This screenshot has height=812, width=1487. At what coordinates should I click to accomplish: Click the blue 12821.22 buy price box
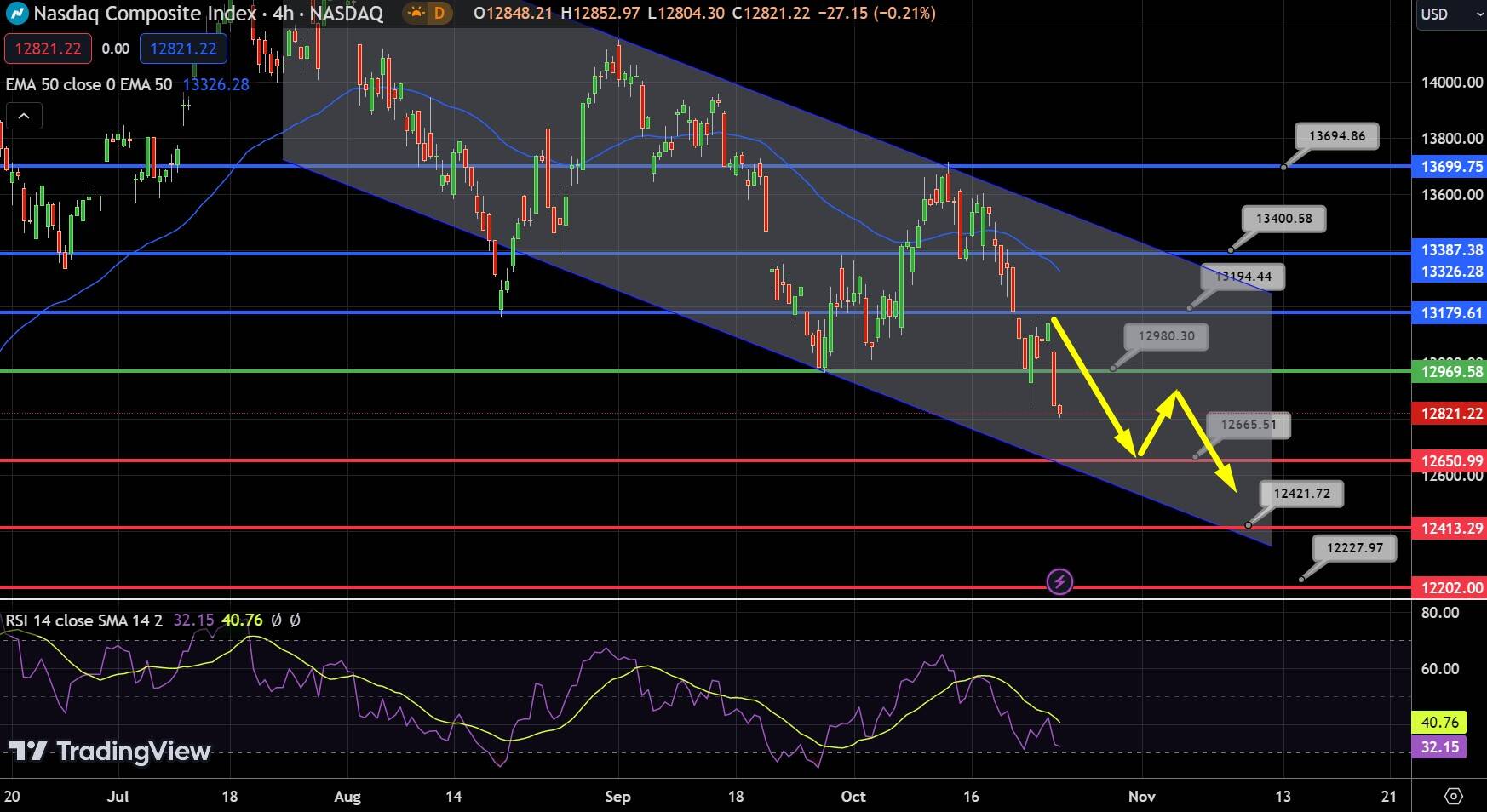tap(183, 49)
